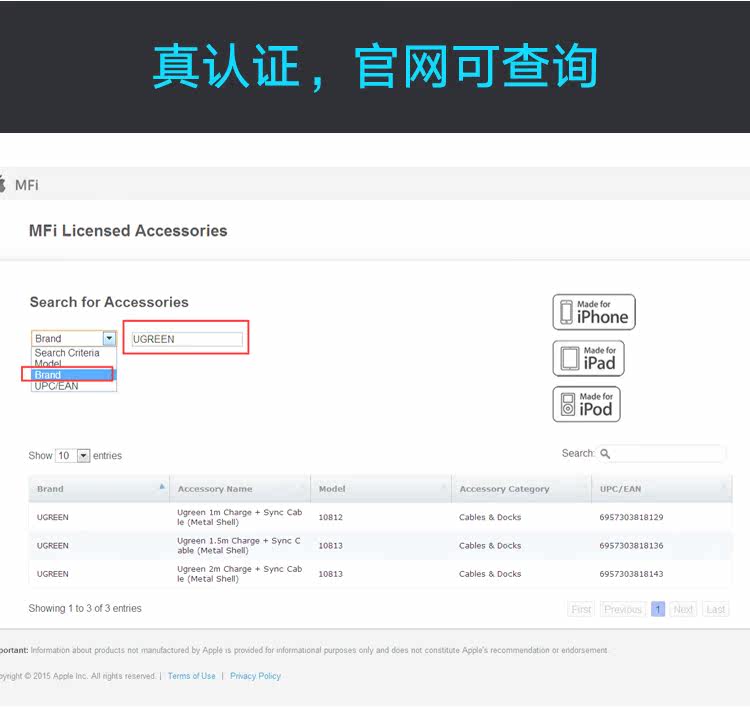This screenshot has height=707, width=750.
Task: Select results page 1
Action: (x=658, y=609)
